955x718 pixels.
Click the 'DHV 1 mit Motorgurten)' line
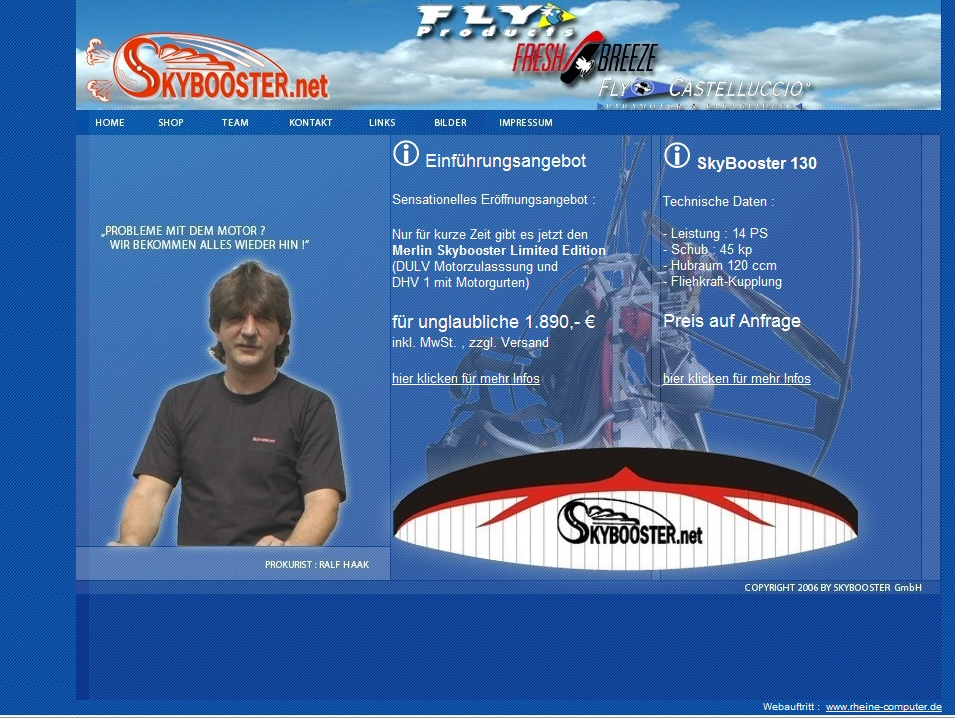(460, 283)
